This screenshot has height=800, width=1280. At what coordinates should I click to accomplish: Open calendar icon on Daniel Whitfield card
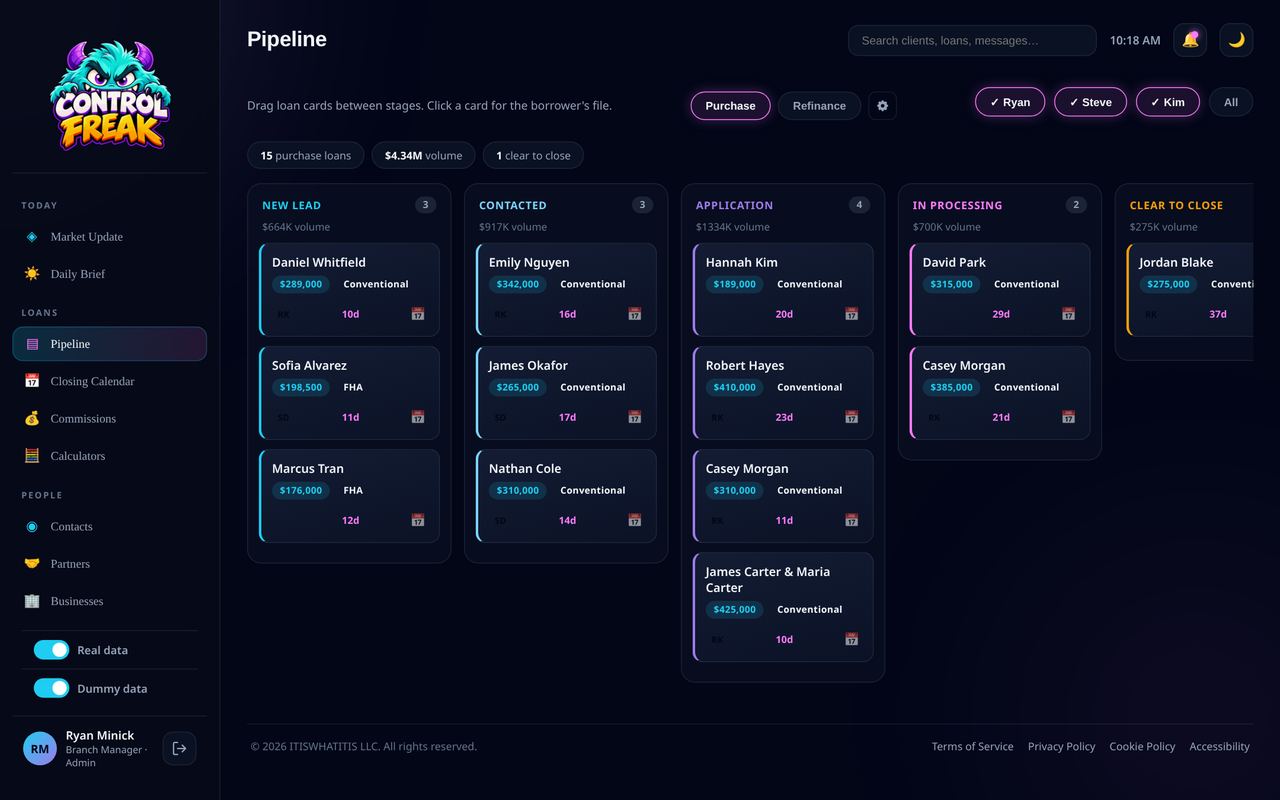pyautogui.click(x=418, y=314)
